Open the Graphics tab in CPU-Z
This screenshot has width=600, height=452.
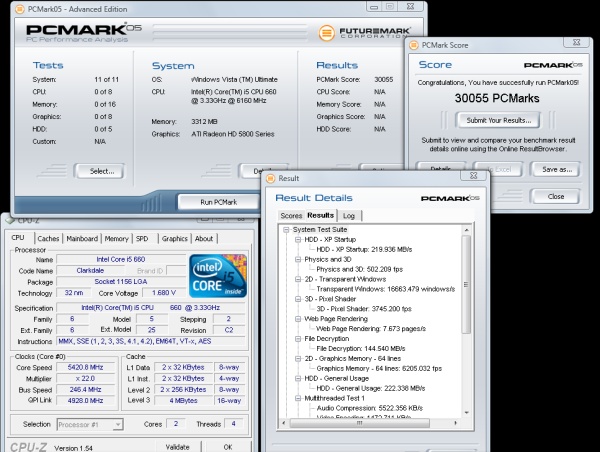point(174,238)
